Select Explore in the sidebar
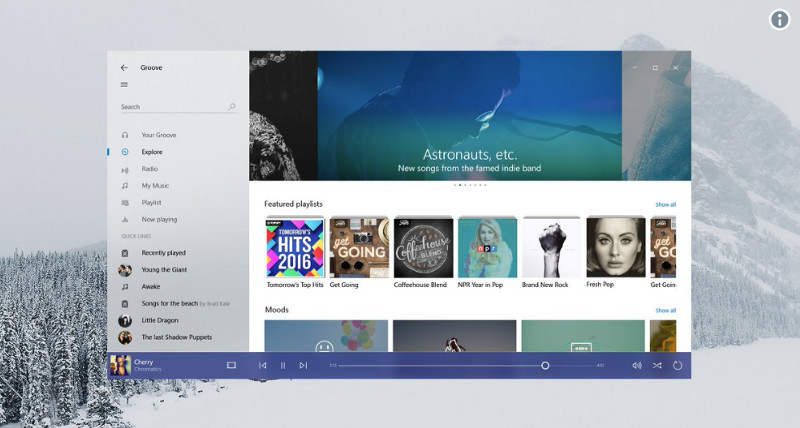800x428 pixels. coord(152,152)
